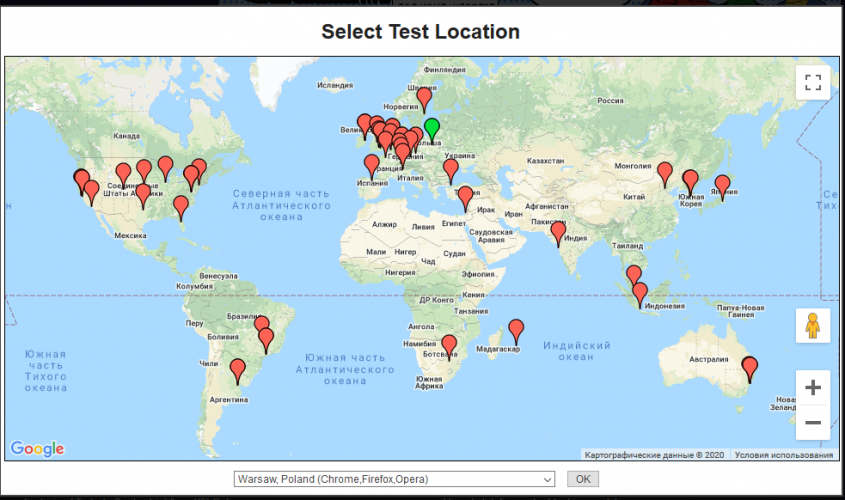845x500 pixels.
Task: Select the red marker in Argentina
Action: [x=237, y=371]
